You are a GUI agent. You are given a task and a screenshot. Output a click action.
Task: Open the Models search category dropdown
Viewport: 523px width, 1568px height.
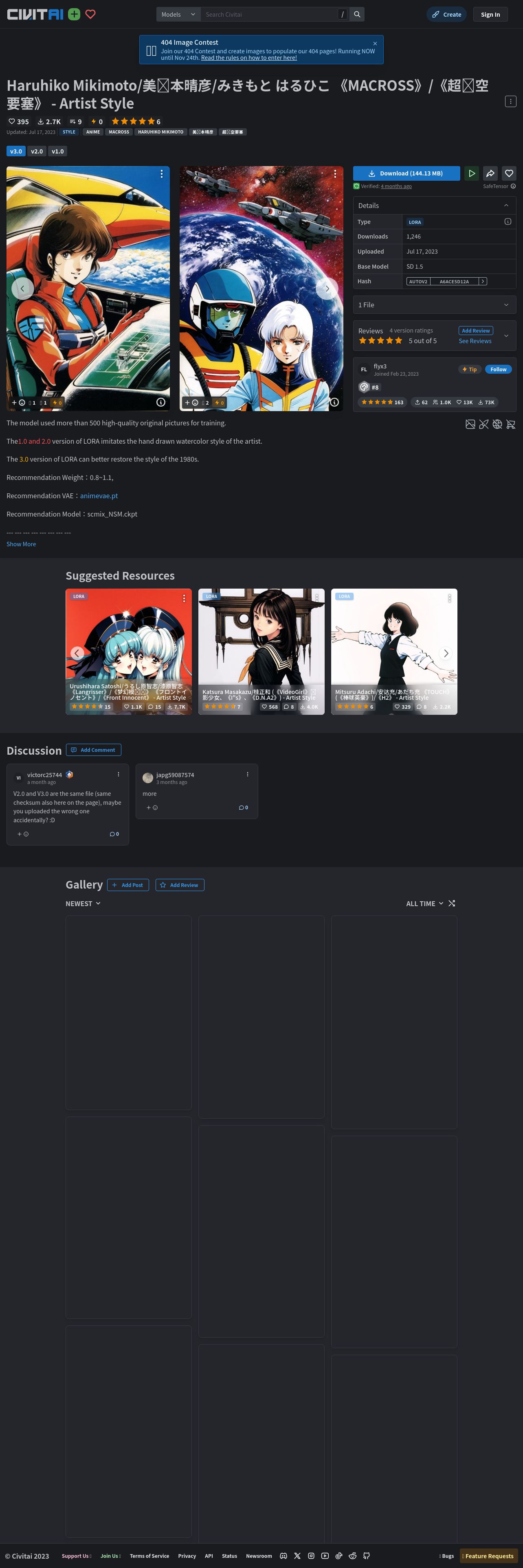pos(178,14)
